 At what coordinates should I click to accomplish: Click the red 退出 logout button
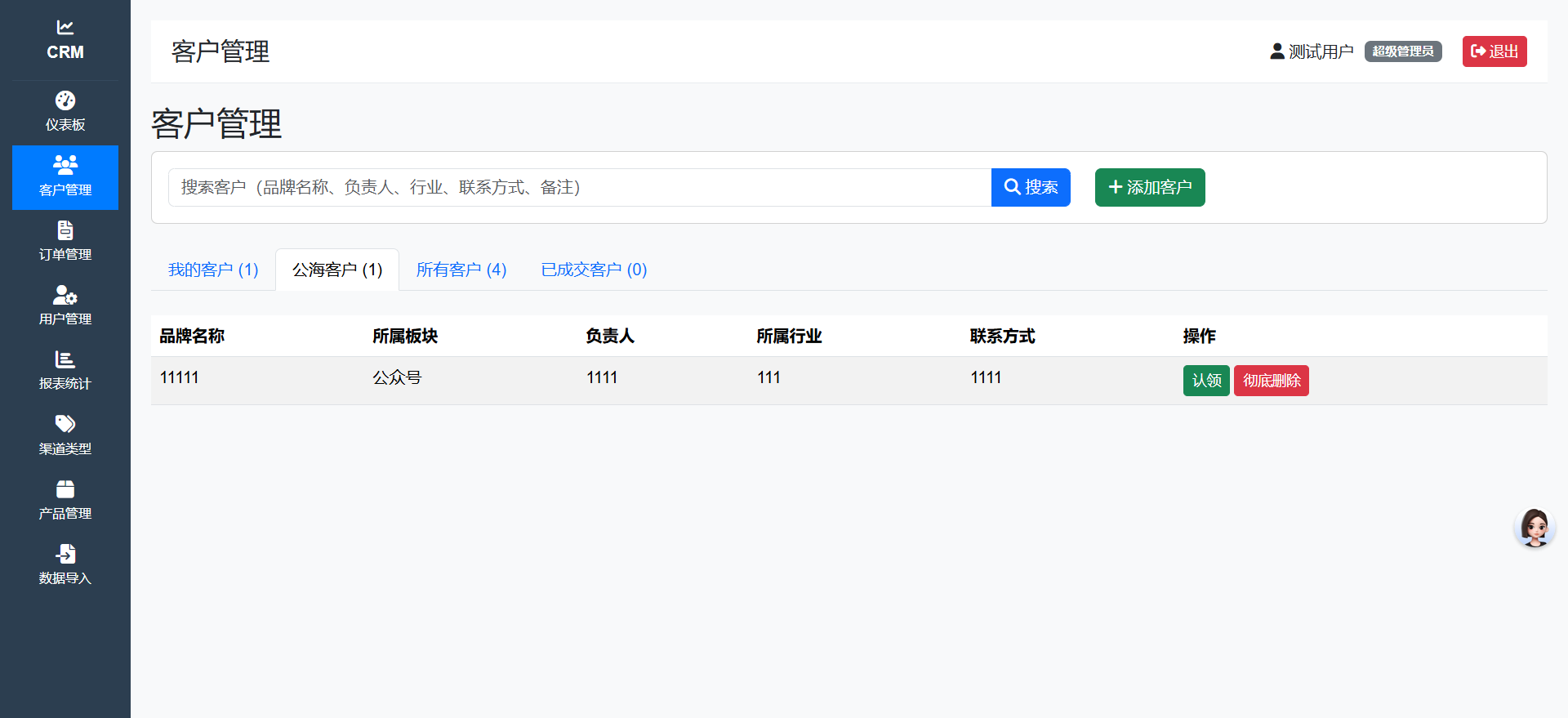1494,51
